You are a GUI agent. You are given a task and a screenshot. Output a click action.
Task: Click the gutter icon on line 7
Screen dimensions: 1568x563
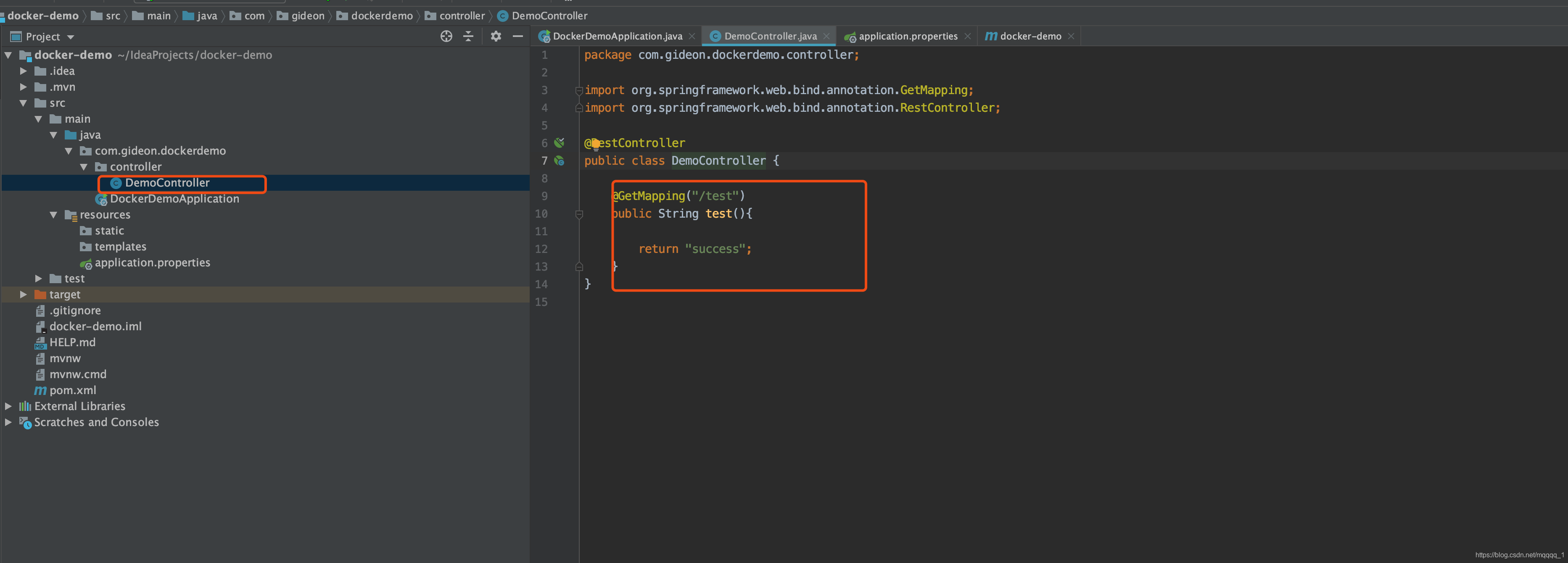560,160
